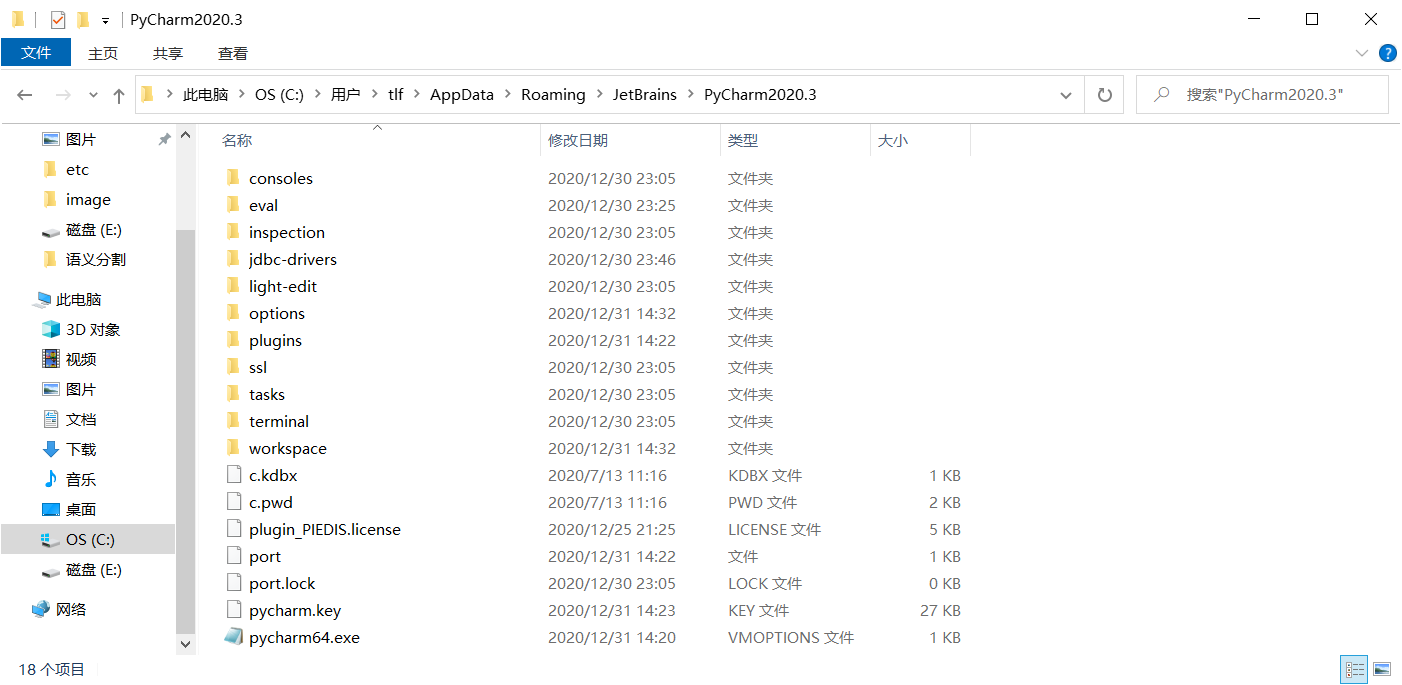Screen dimensions: 1402x685
Task: Select 网络 in navigation pane
Action: [70, 609]
